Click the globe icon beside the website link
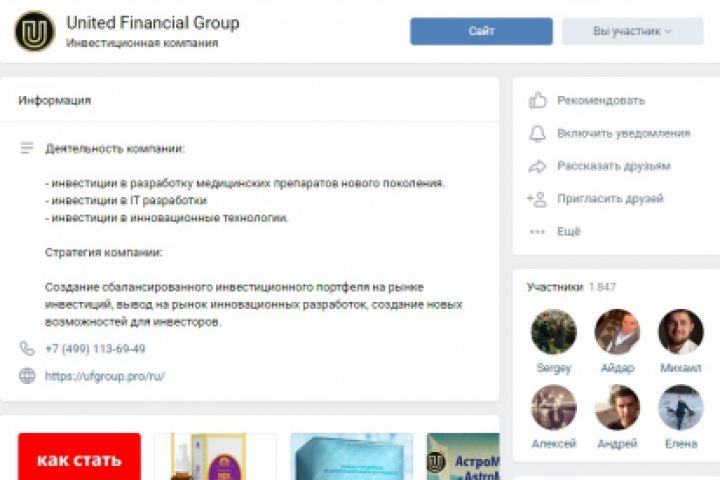The image size is (720, 480). pyautogui.click(x=27, y=376)
